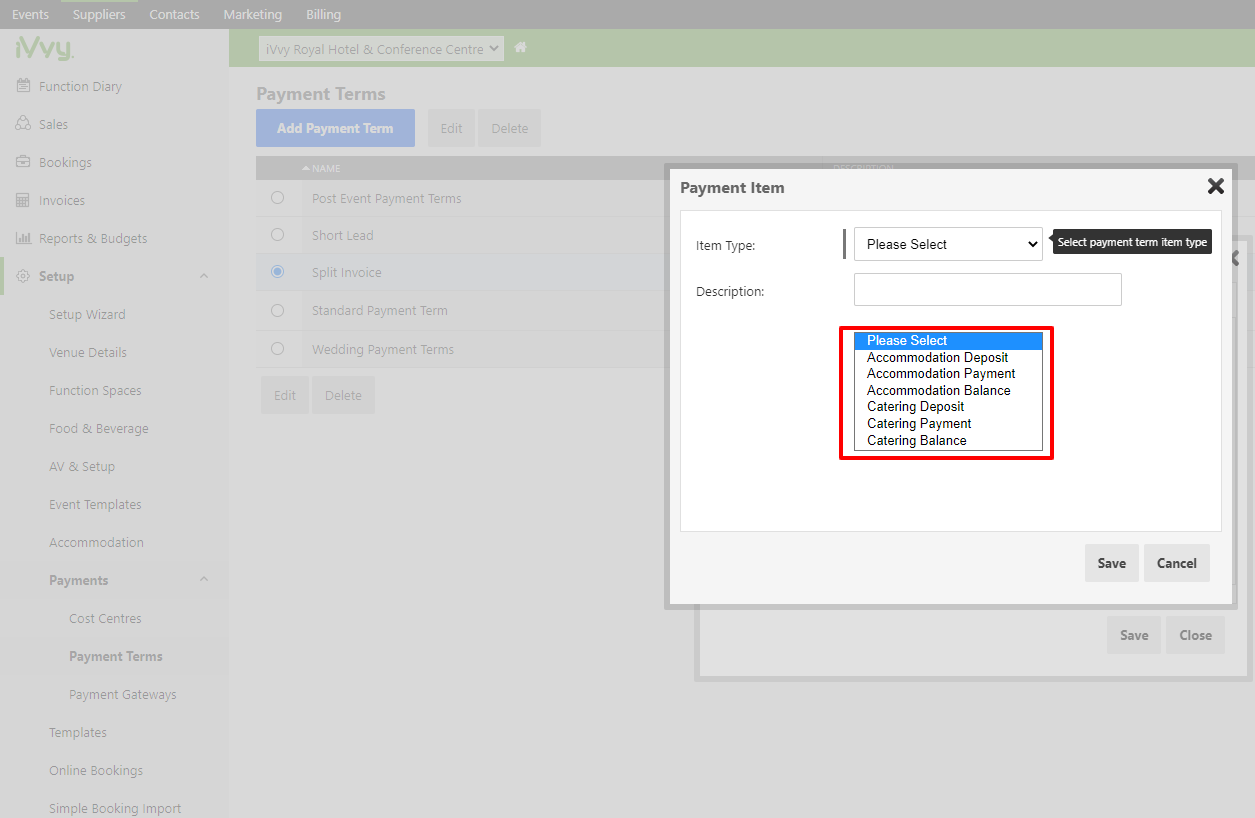Select the Split Invoice radio button

coord(278,271)
